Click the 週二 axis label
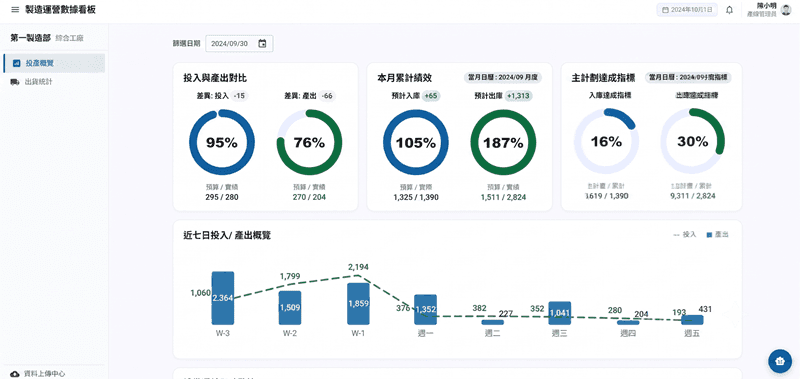Viewport: 800px width, 379px height. (492, 334)
